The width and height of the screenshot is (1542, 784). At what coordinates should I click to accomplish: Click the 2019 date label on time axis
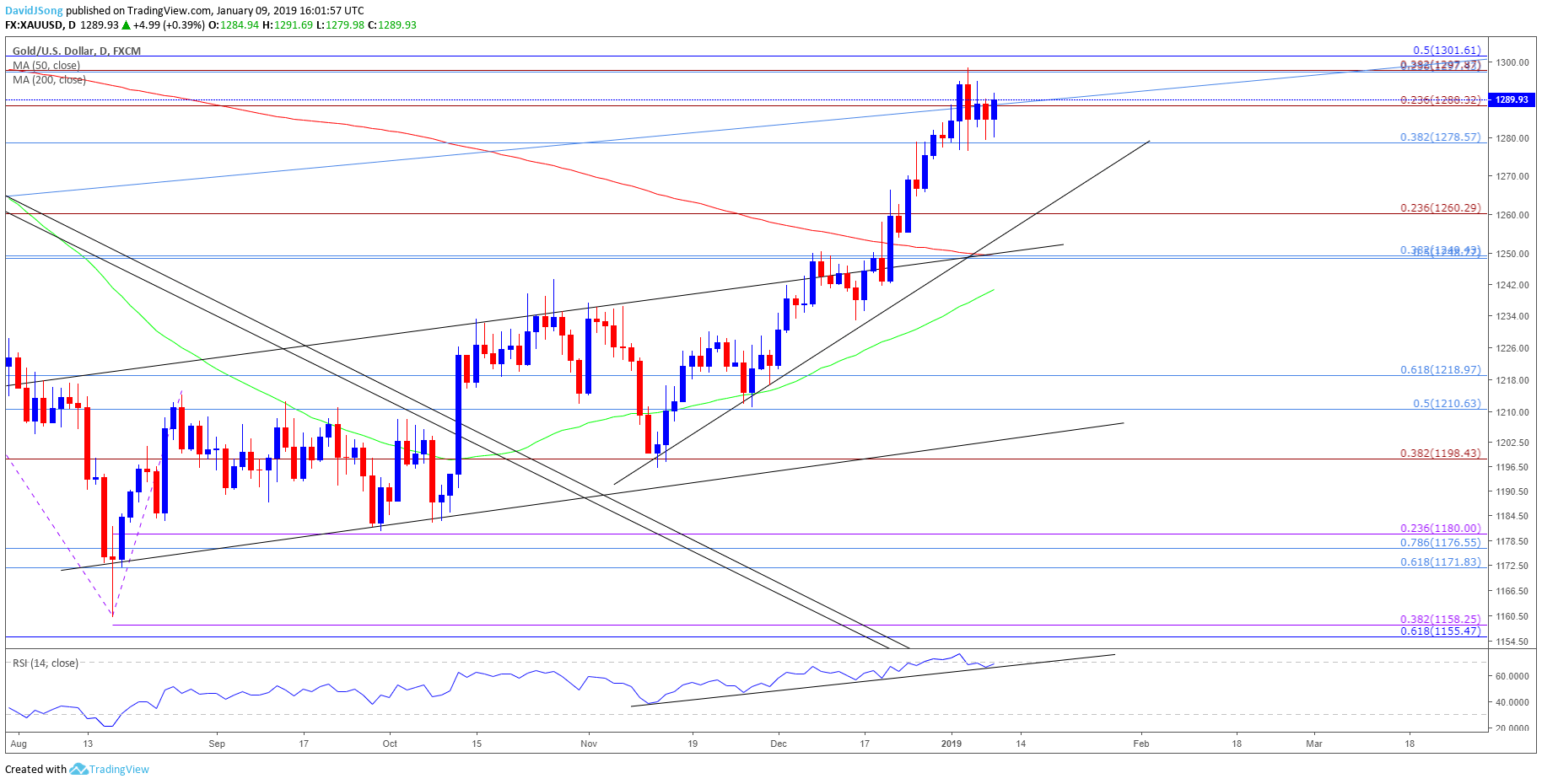(x=952, y=744)
